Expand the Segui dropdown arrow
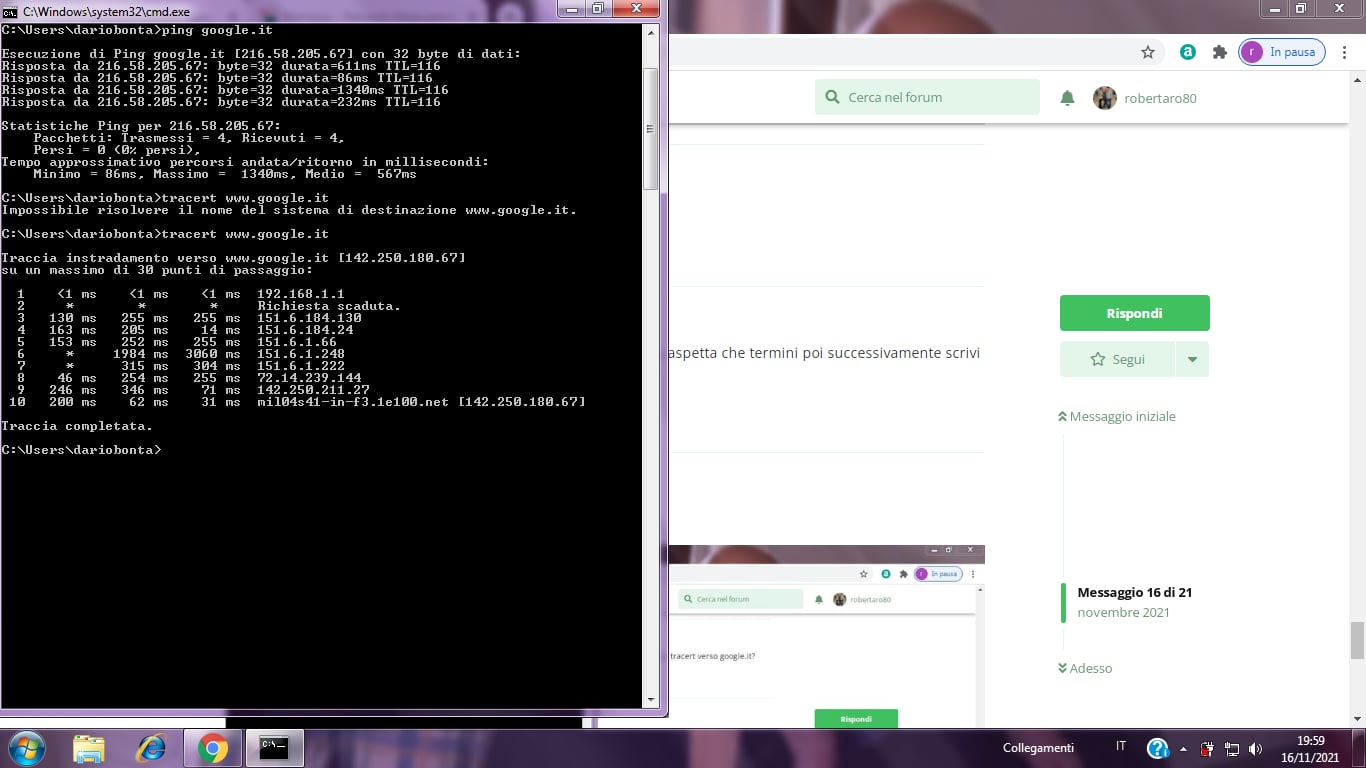Image resolution: width=1366 pixels, height=768 pixels. tap(1192, 359)
